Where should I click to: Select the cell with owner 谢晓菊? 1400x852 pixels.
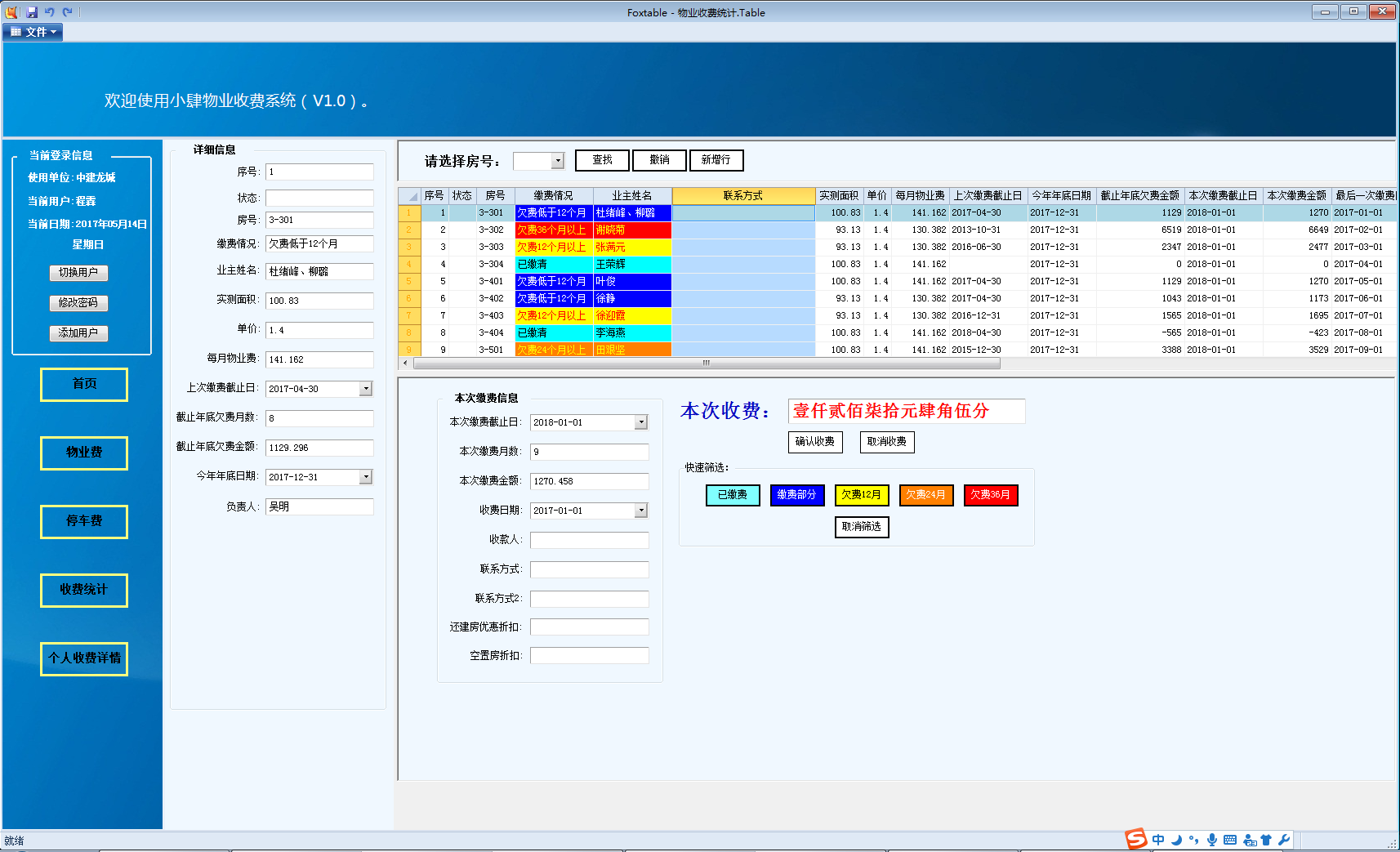(633, 230)
